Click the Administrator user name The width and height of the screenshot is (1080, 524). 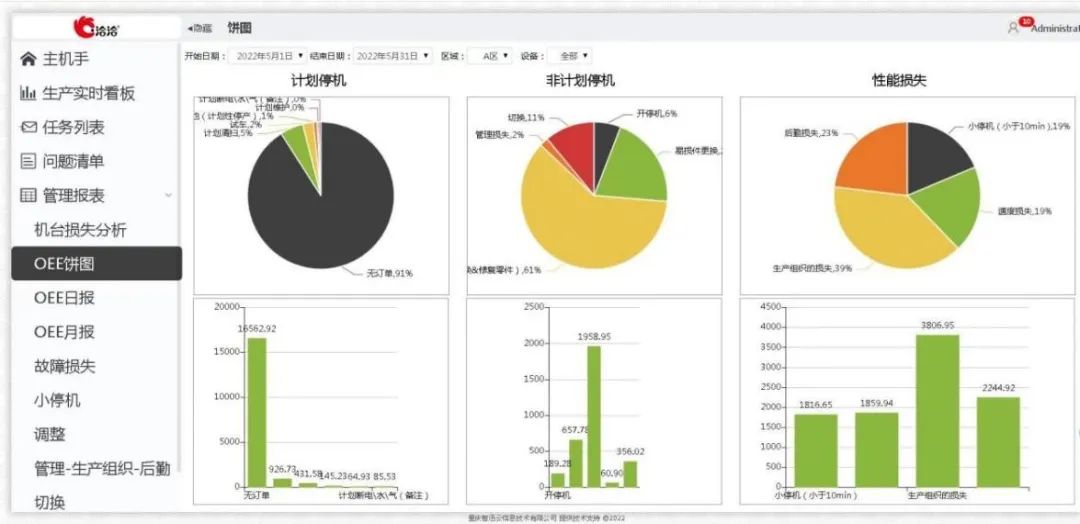[x=1055, y=29]
